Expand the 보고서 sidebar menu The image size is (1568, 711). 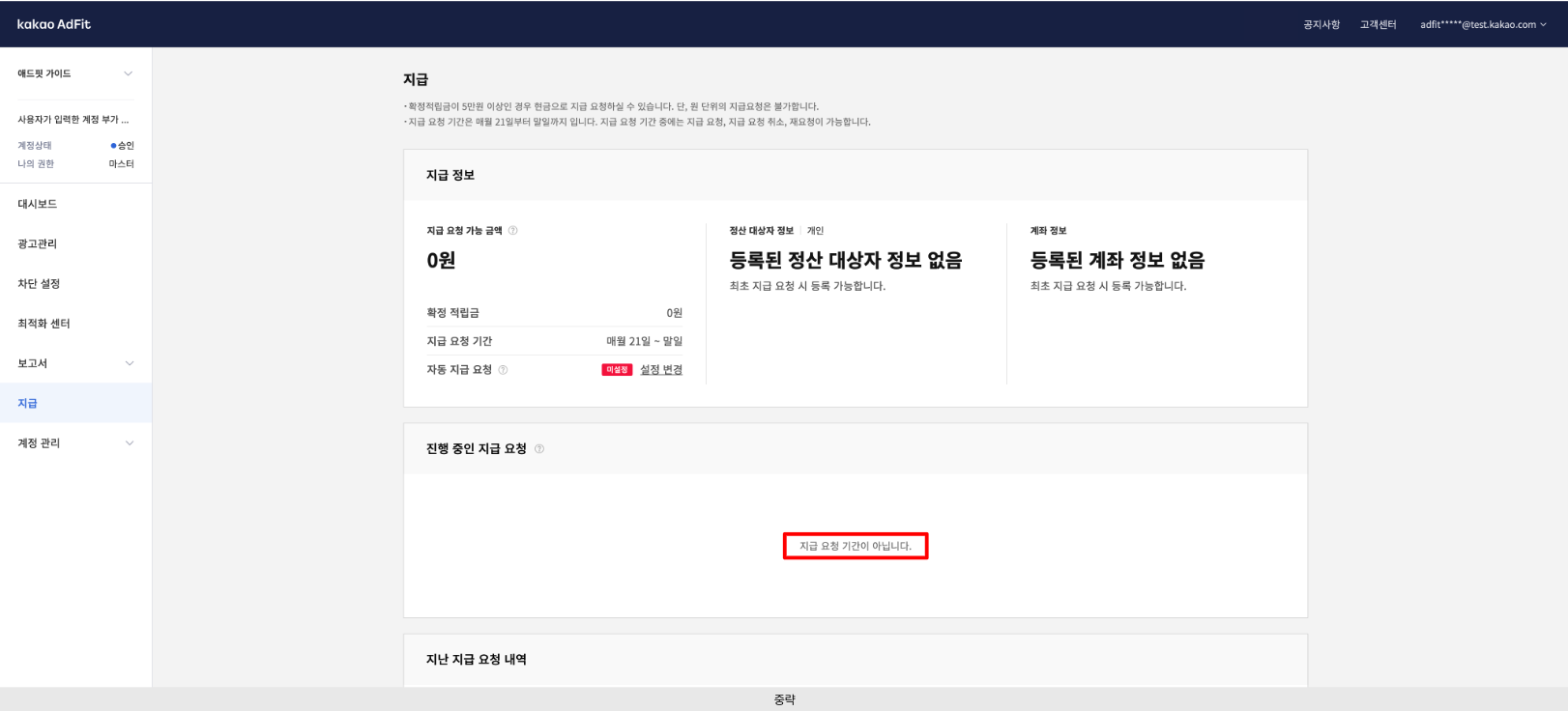(x=129, y=363)
